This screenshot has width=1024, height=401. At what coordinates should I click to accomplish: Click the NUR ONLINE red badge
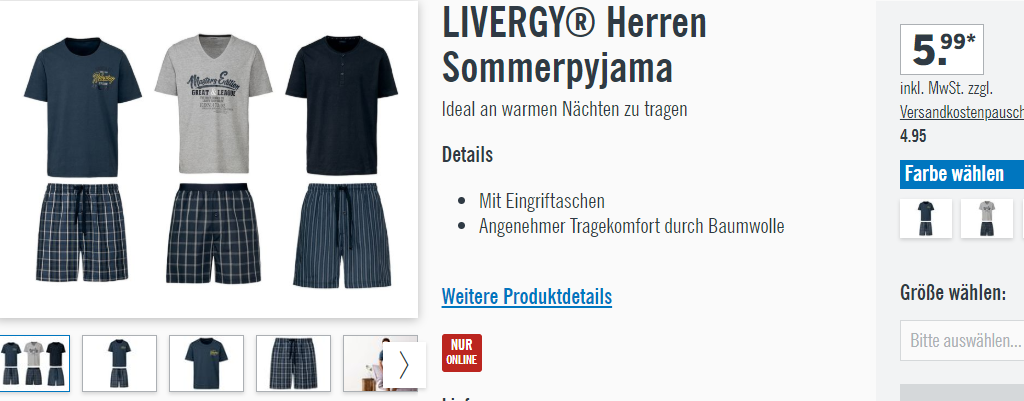462,353
